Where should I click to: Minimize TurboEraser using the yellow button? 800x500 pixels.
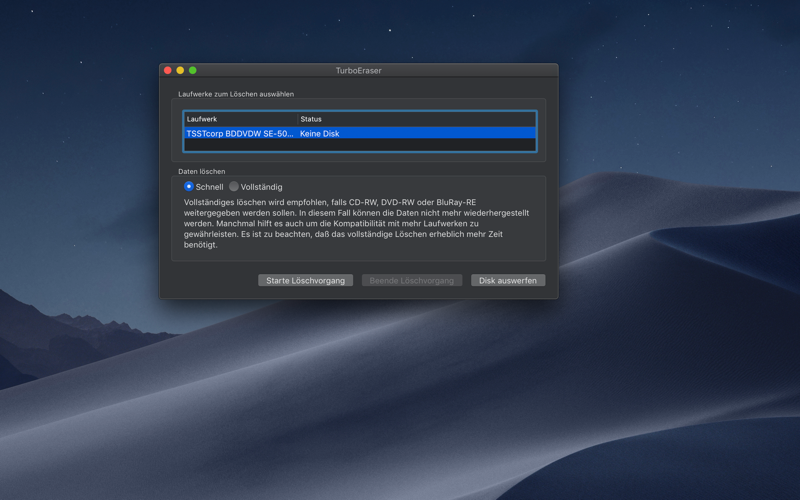point(180,70)
